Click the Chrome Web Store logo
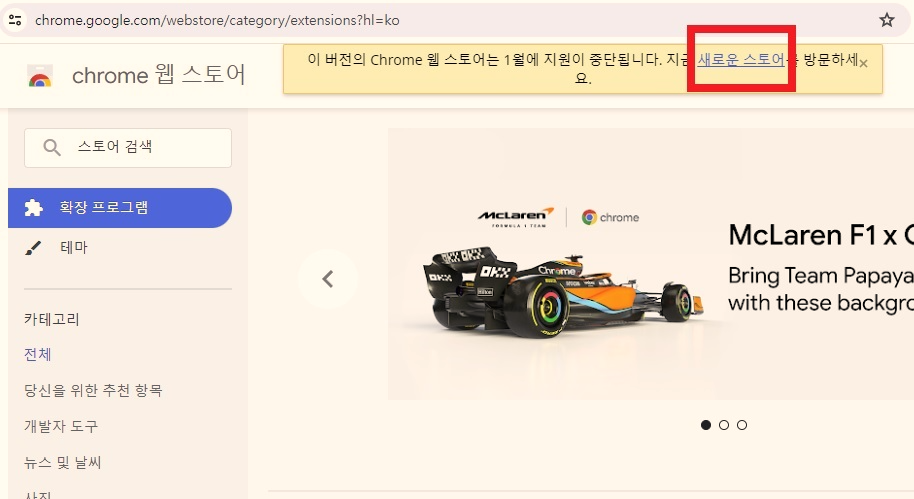This screenshot has height=499, width=914. [x=40, y=76]
